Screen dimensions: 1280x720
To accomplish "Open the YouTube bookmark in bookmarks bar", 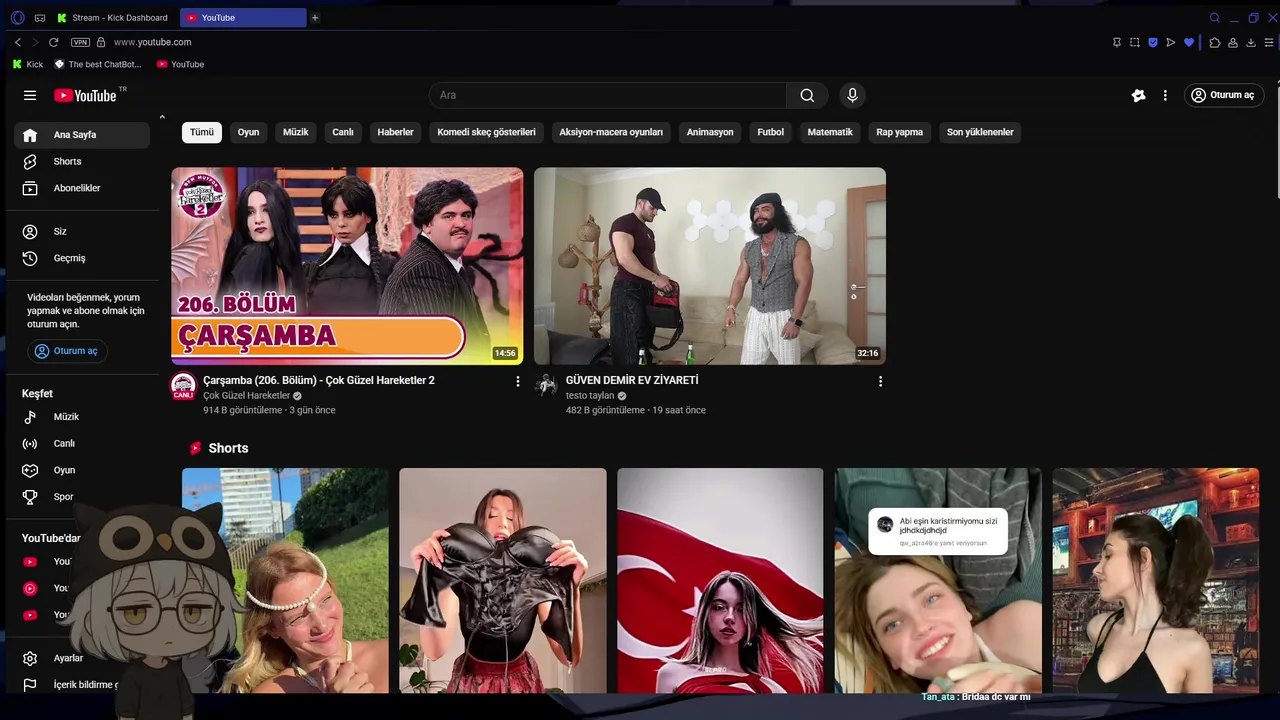I will (180, 64).
